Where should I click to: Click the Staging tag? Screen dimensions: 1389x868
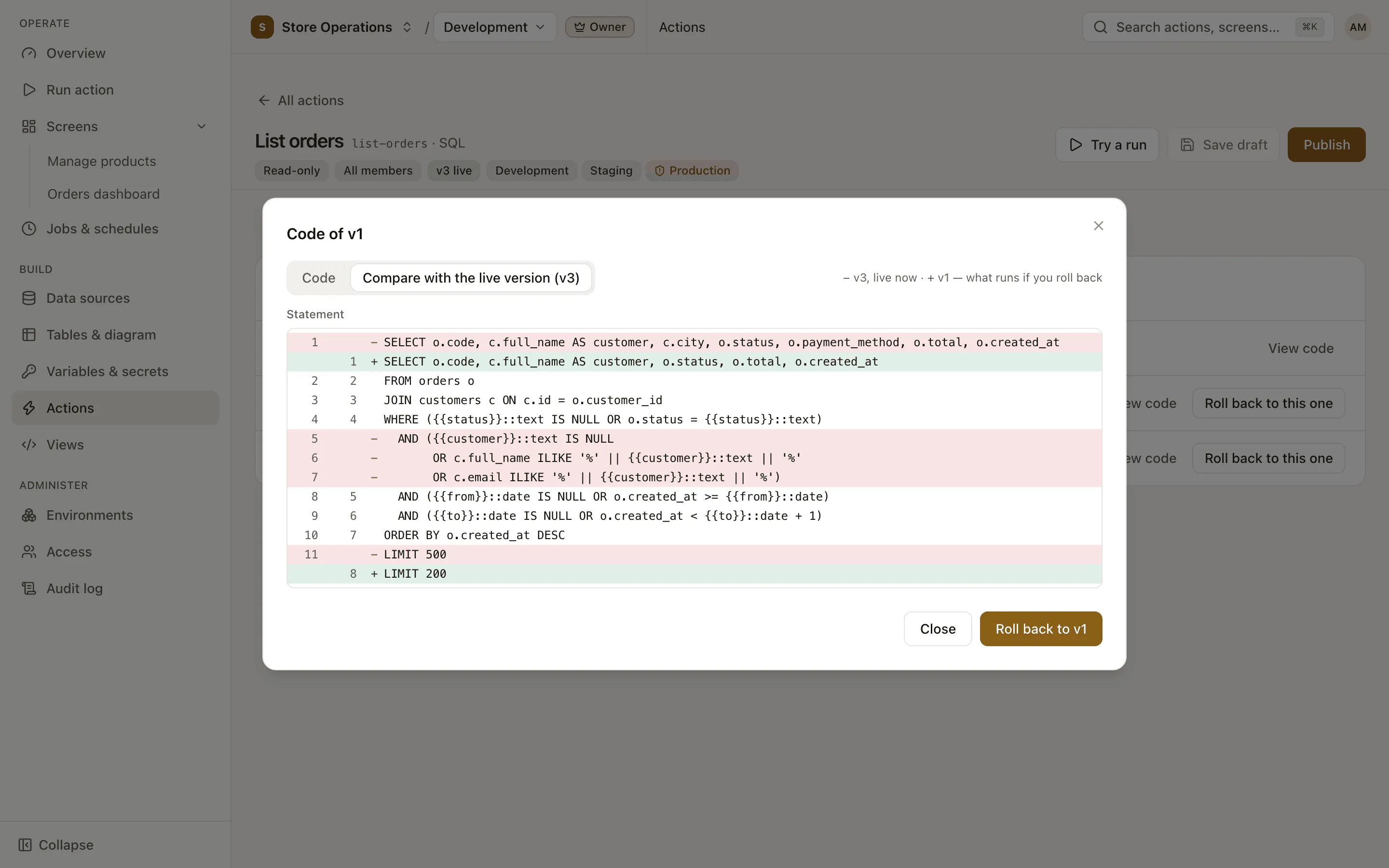pos(611,171)
